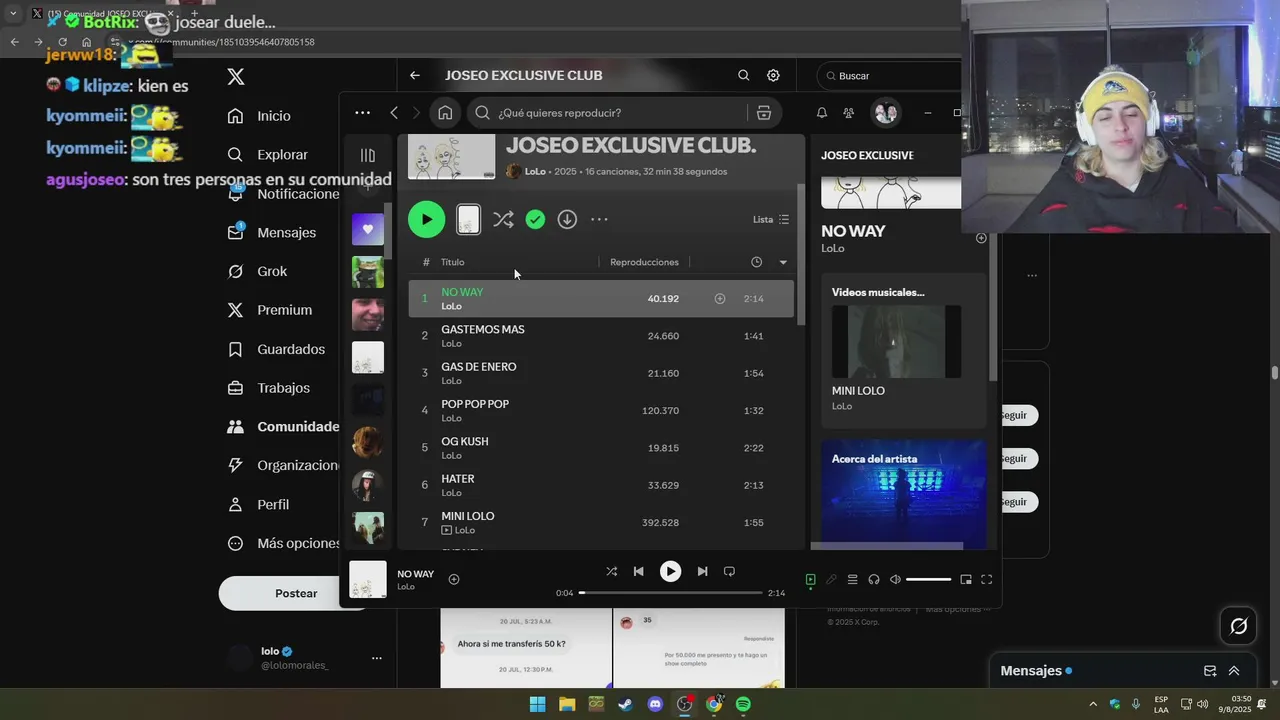The width and height of the screenshot is (1280, 720).
Task: Open Spotify mini player
Action: click(x=966, y=579)
